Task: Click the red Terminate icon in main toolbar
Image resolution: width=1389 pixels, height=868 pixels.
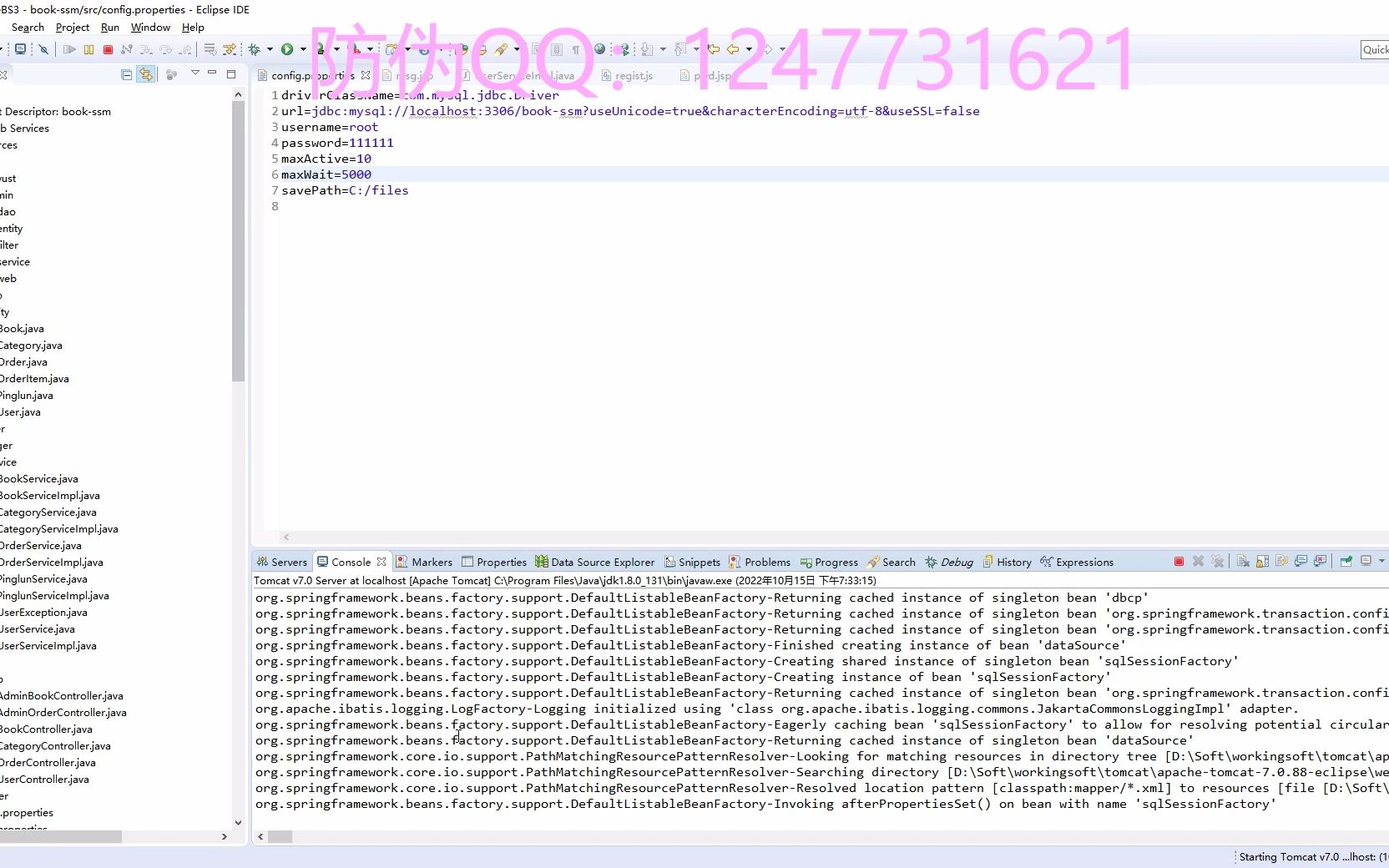Action: coord(108,49)
